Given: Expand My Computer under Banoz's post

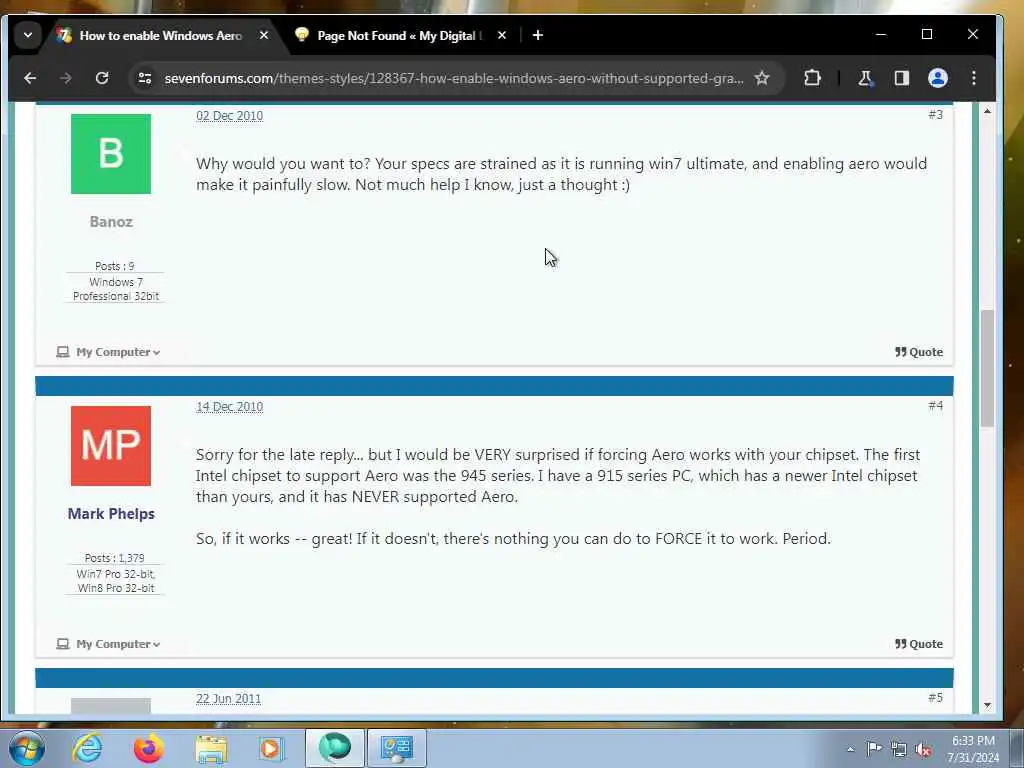Looking at the screenshot, I should pyautogui.click(x=108, y=352).
